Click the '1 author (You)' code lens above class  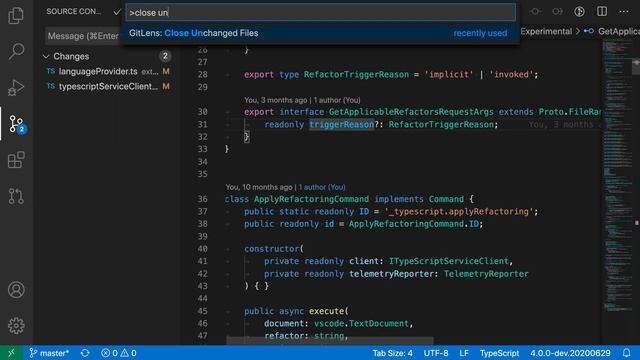322,187
